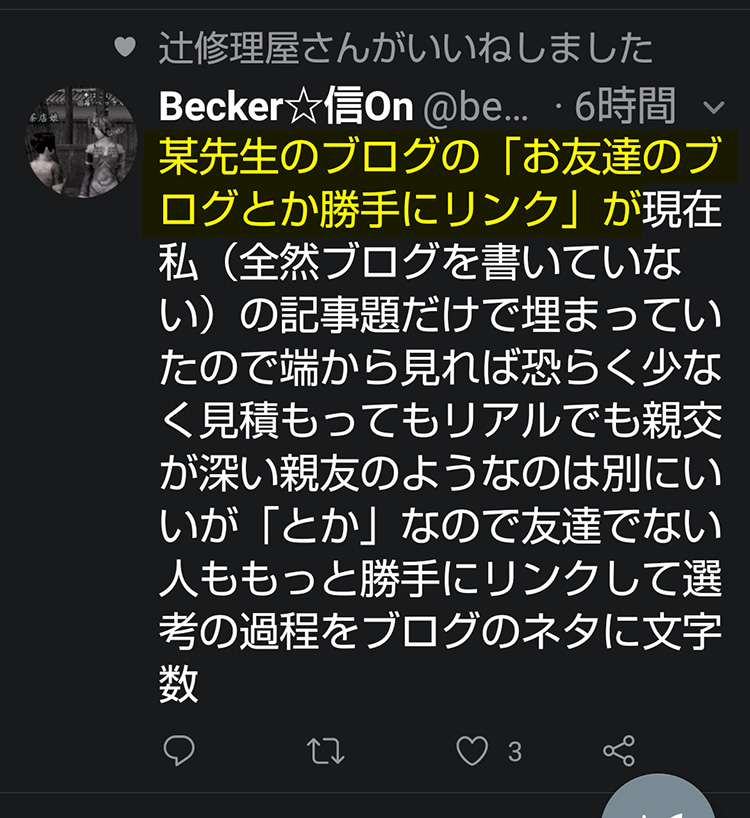Tap the like count number 3
750x818 pixels.
514,751
